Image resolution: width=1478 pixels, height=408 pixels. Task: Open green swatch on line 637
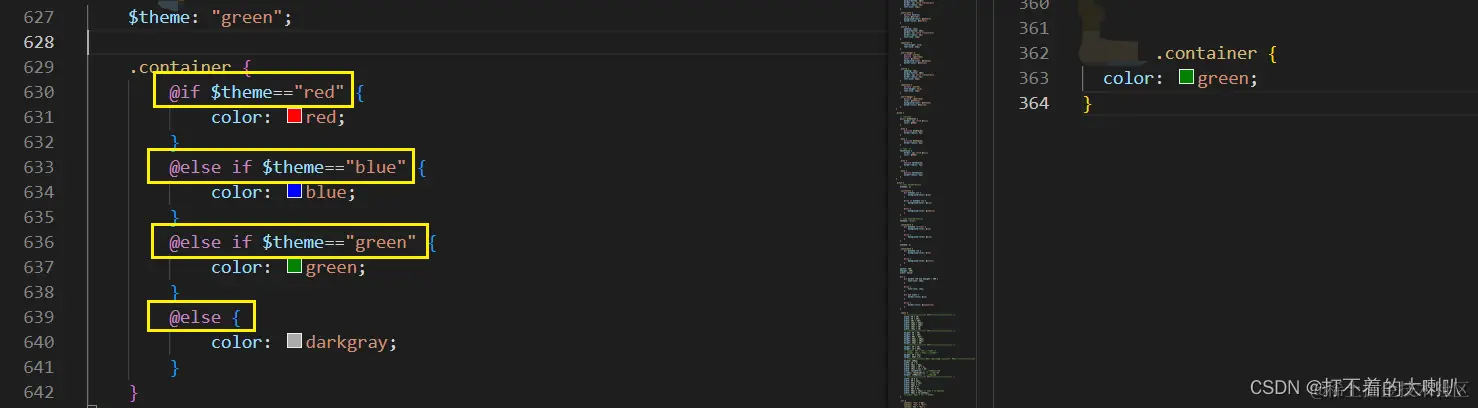[295, 267]
